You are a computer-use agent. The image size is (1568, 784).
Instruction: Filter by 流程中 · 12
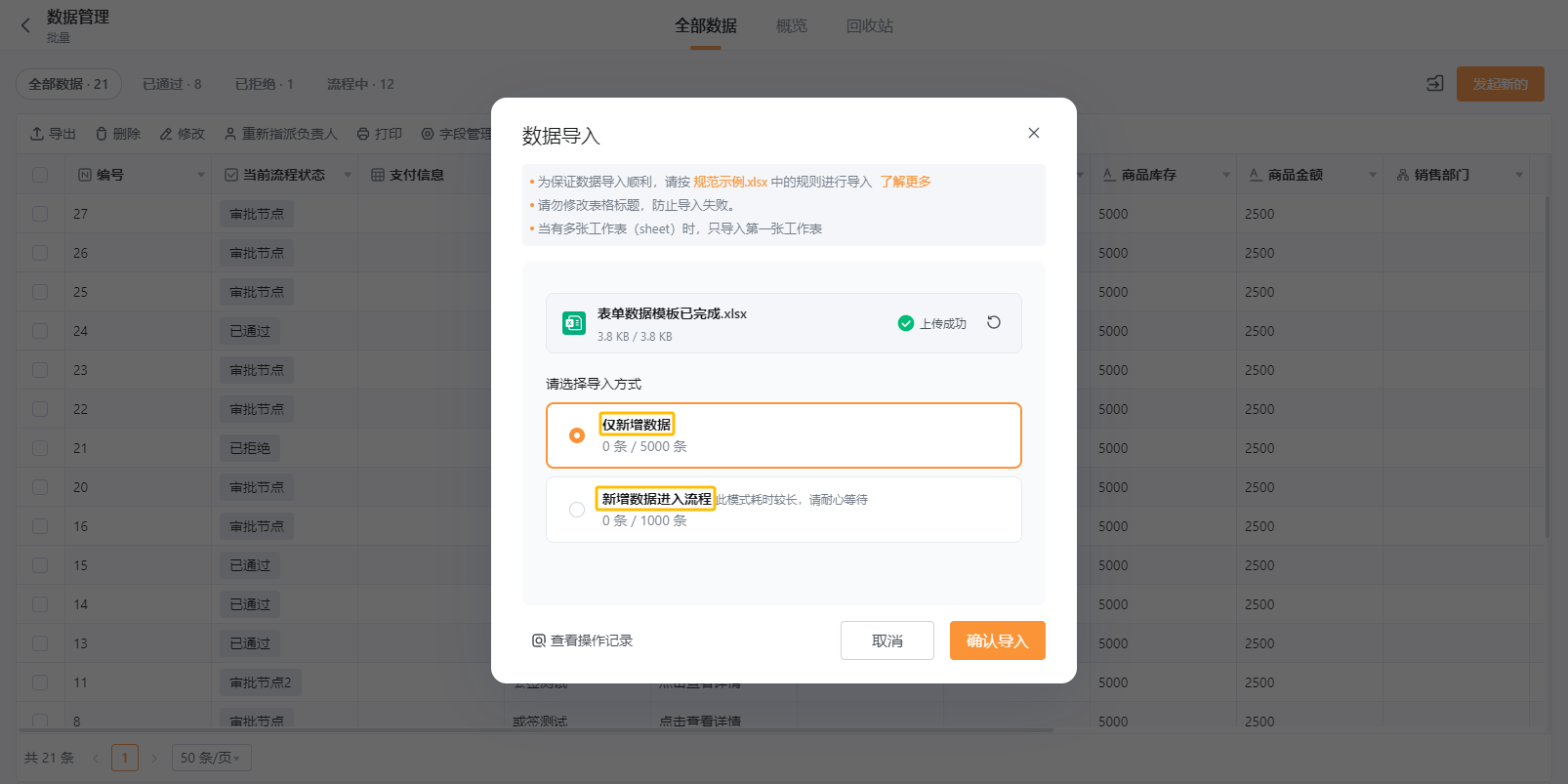360,84
